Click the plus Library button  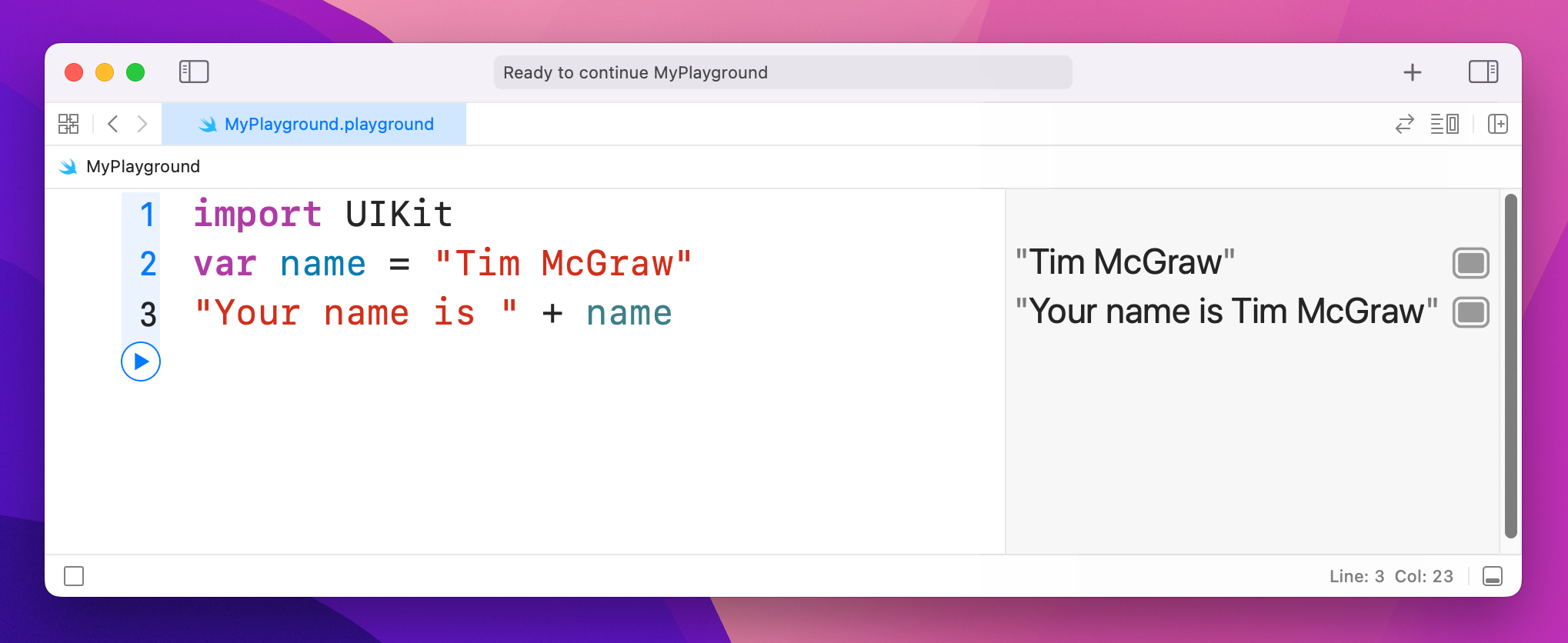(x=1412, y=72)
